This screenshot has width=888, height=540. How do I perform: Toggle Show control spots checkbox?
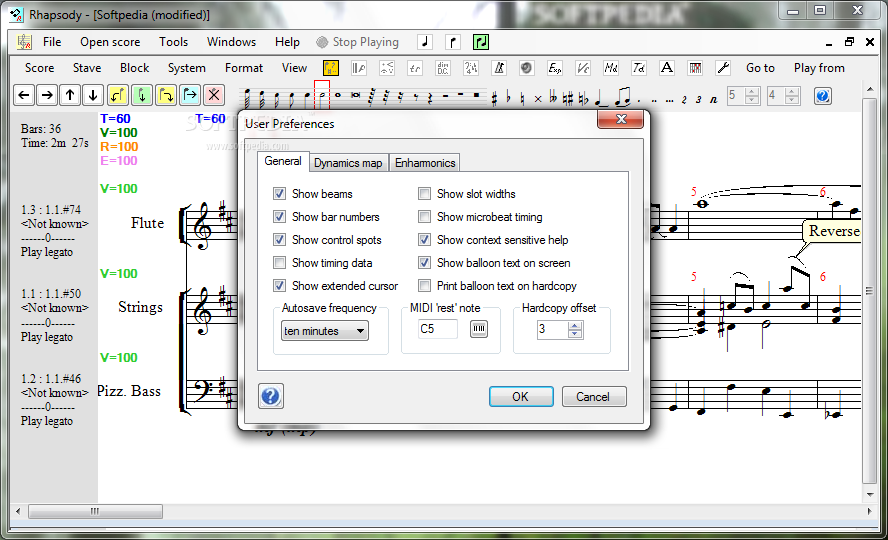[279, 240]
